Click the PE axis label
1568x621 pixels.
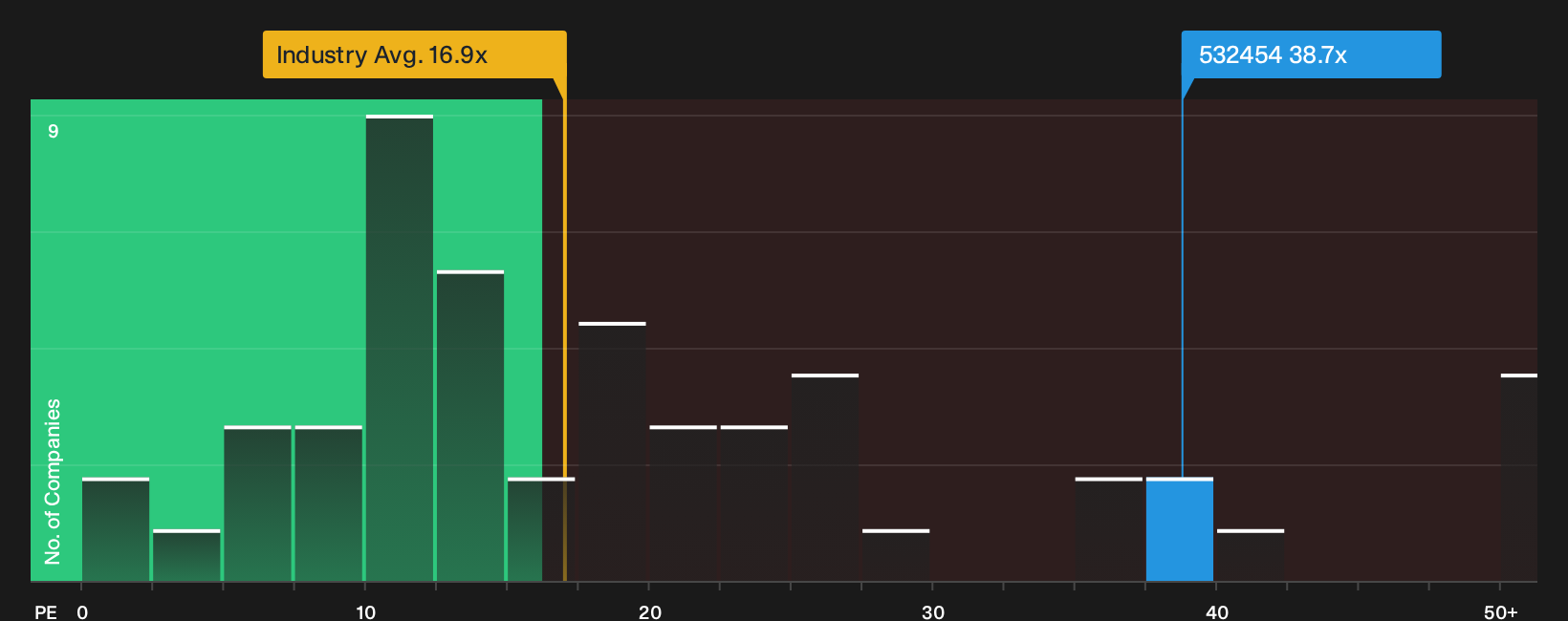46,612
